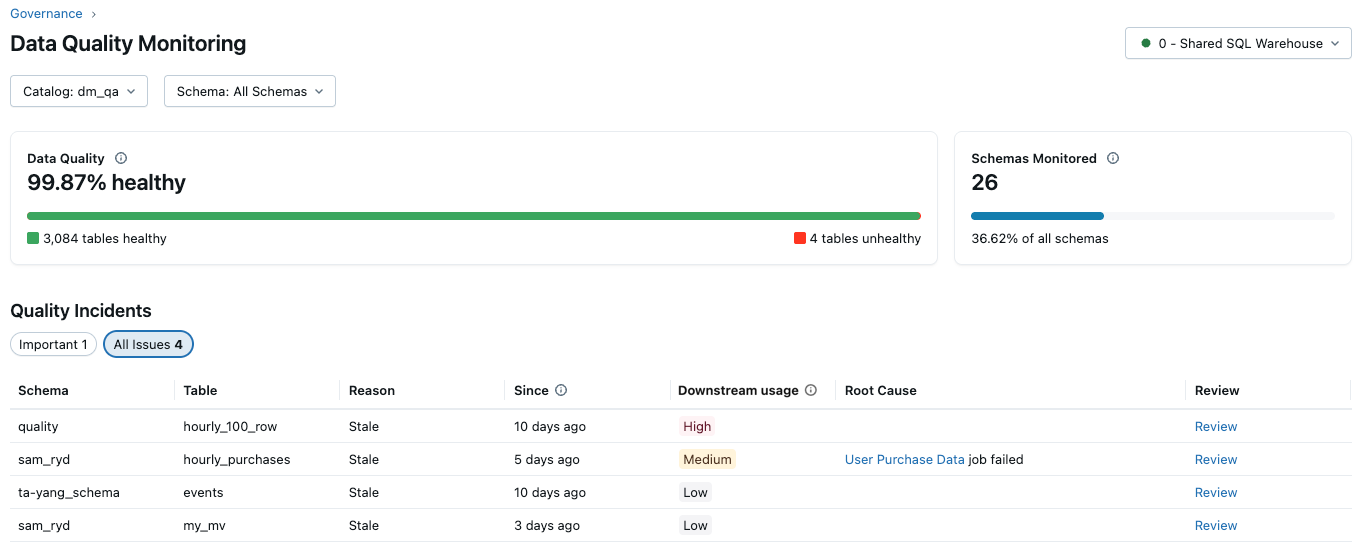Review the my_mv table incident
The image size is (1357, 550).
point(1215,525)
